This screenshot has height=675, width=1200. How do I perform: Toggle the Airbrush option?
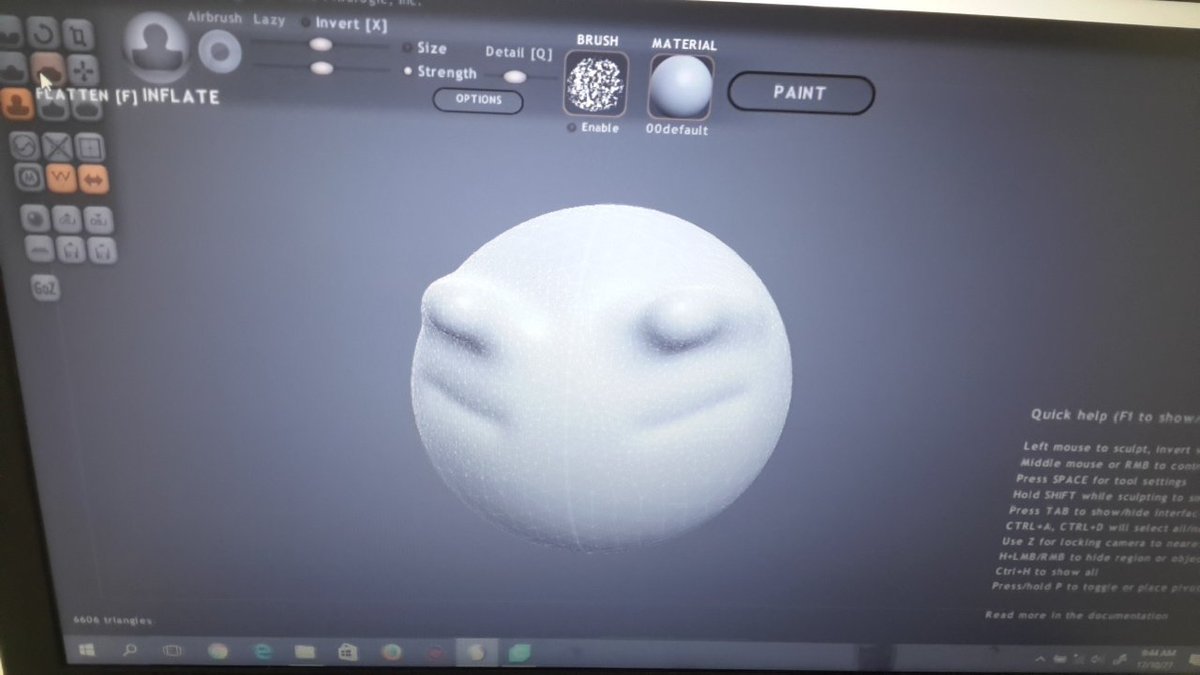pyautogui.click(x=214, y=18)
